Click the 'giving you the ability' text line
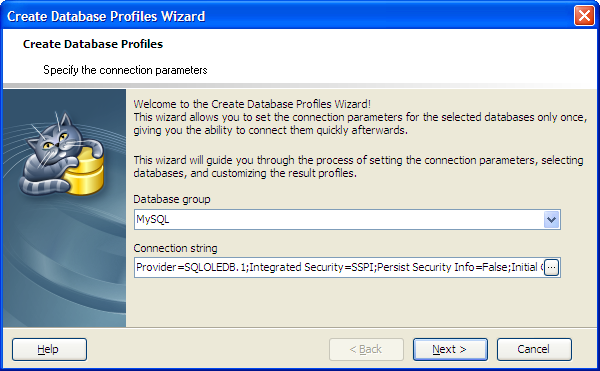 coord(271,130)
